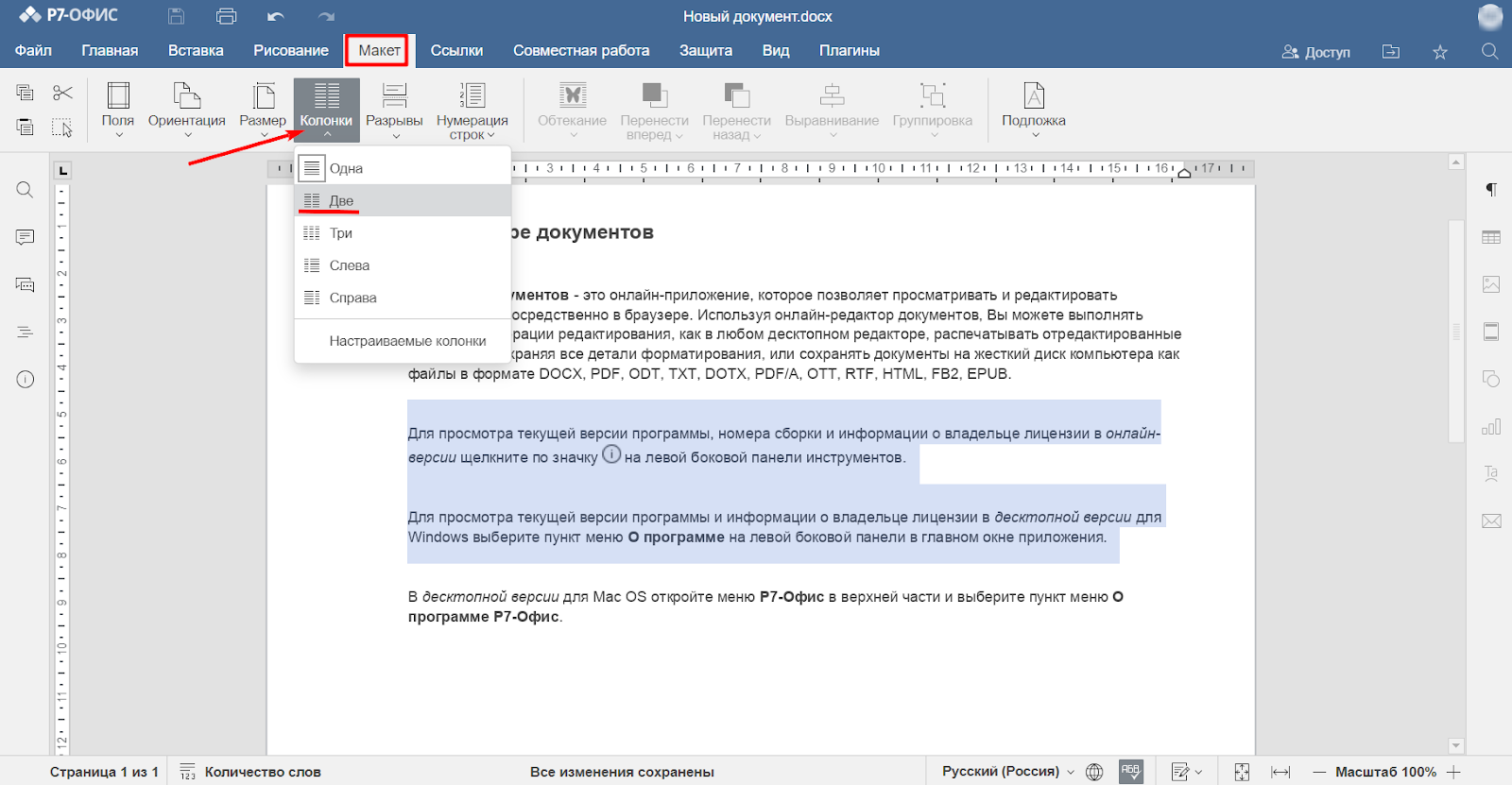Open the Ориентация orientation menu
The height and width of the screenshot is (785, 1512).
(187, 110)
